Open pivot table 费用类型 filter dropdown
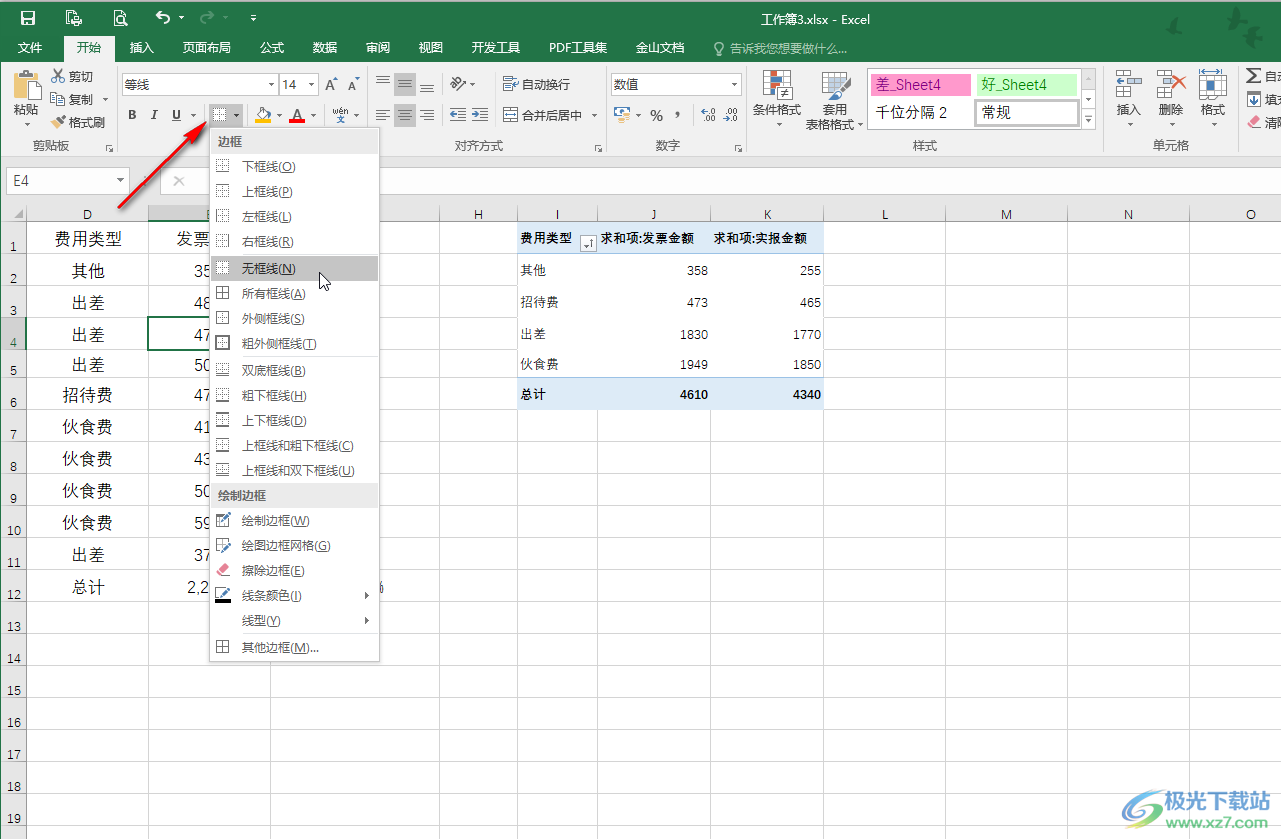 click(587, 242)
